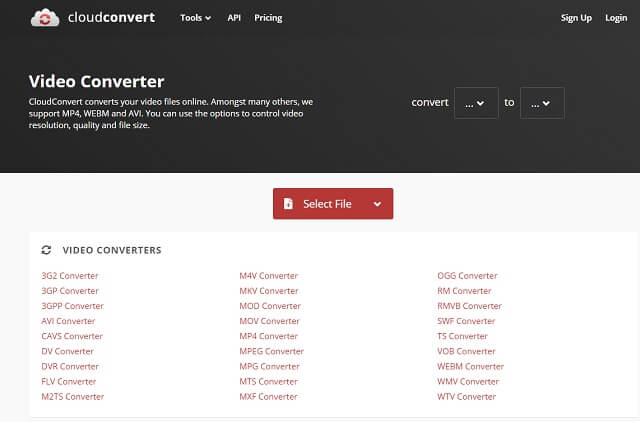
Task: Open the MXF Converter link
Action: (x=268, y=397)
